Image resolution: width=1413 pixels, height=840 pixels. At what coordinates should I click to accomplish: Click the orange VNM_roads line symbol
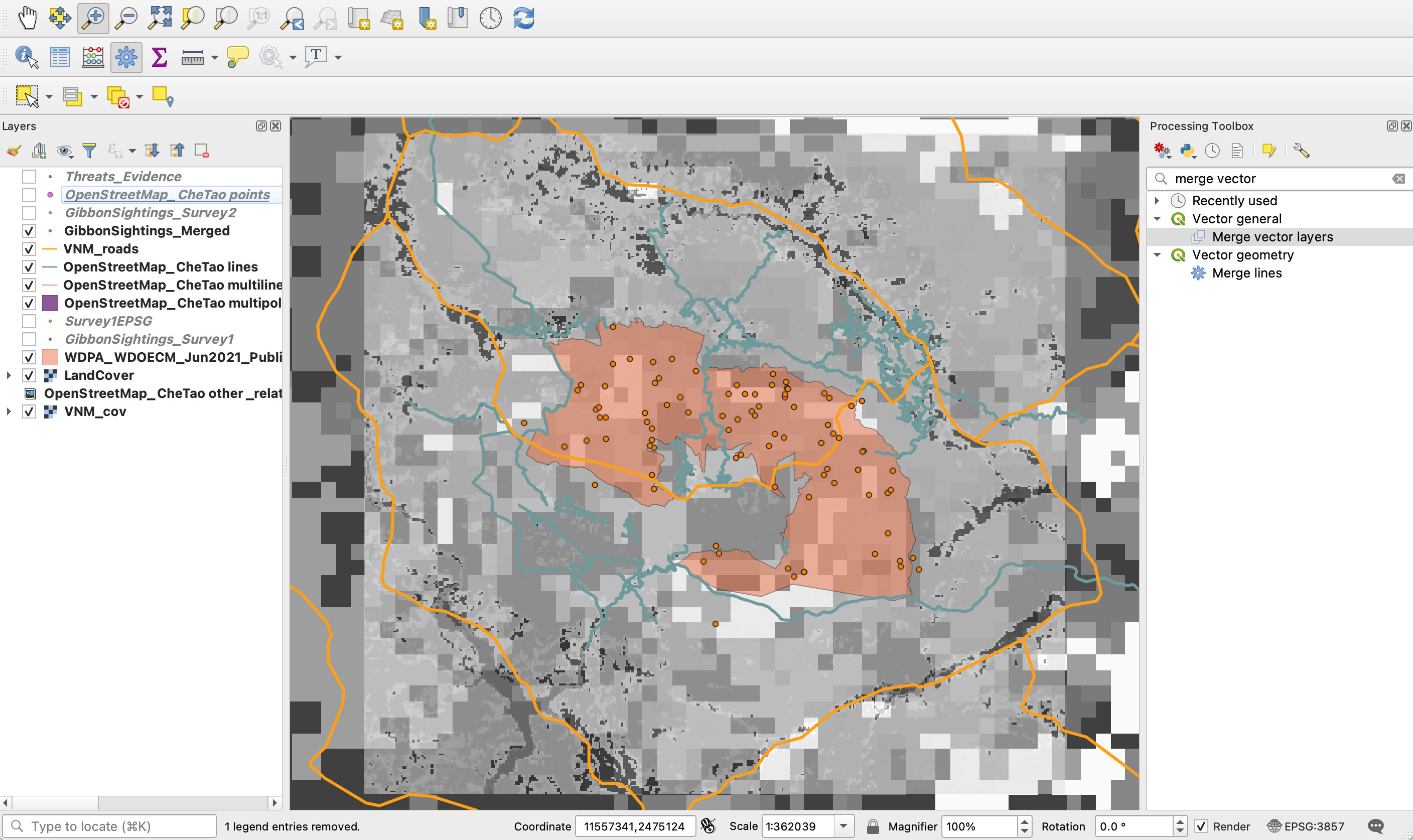pos(50,249)
